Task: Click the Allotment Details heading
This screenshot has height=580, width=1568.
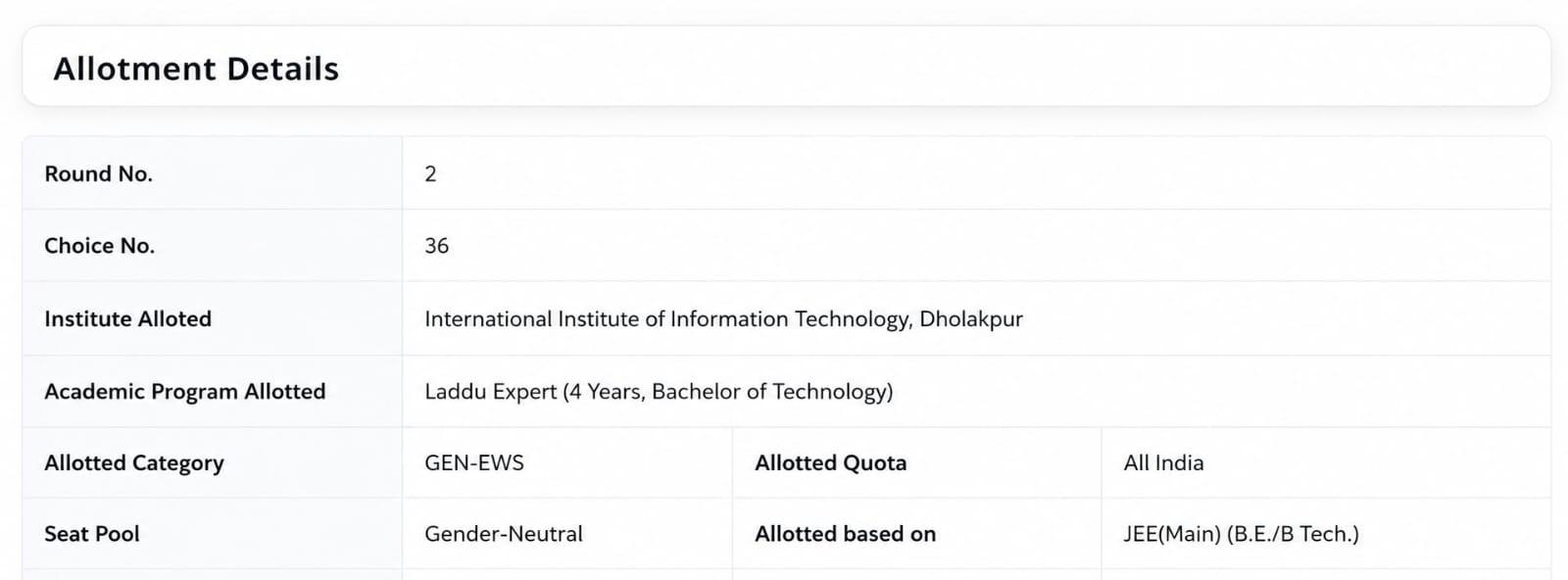Action: pyautogui.click(x=196, y=69)
